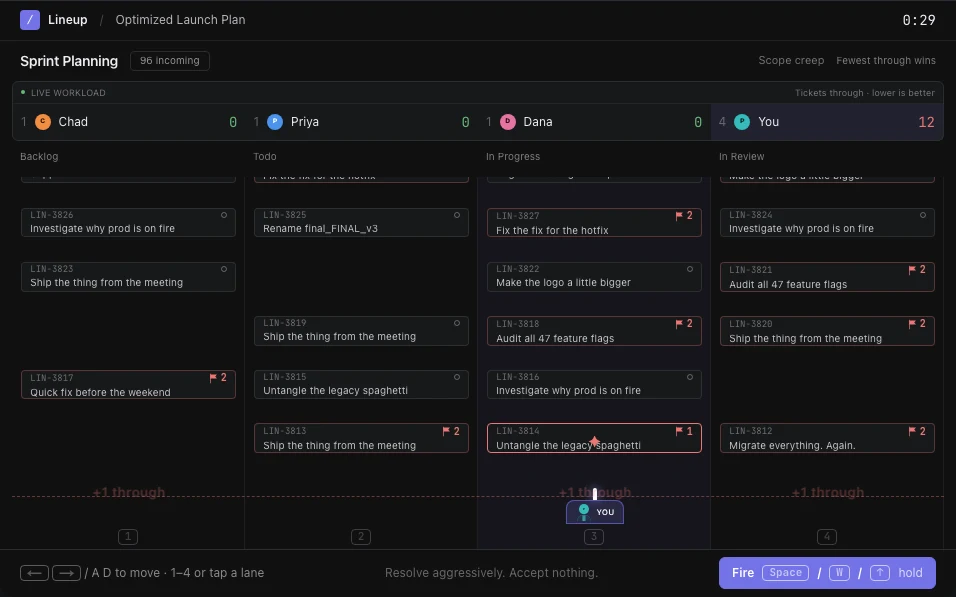This screenshot has width=956, height=597.
Task: Click the flag icon on LIN-3813
Action: pyautogui.click(x=446, y=431)
